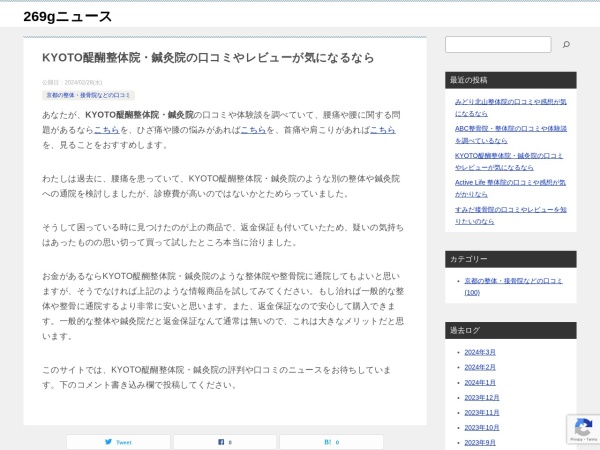
Task: Follow the first こちら link for 腰痛
Action: tap(107, 130)
